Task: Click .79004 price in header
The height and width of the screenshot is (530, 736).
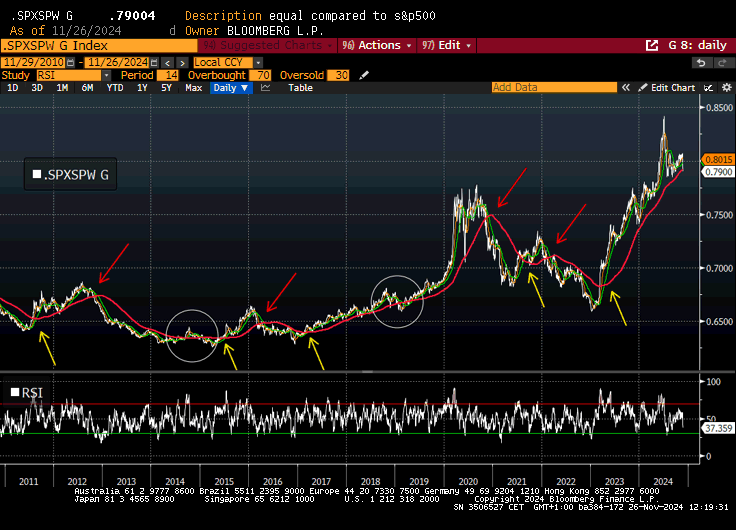Action: click(x=132, y=16)
